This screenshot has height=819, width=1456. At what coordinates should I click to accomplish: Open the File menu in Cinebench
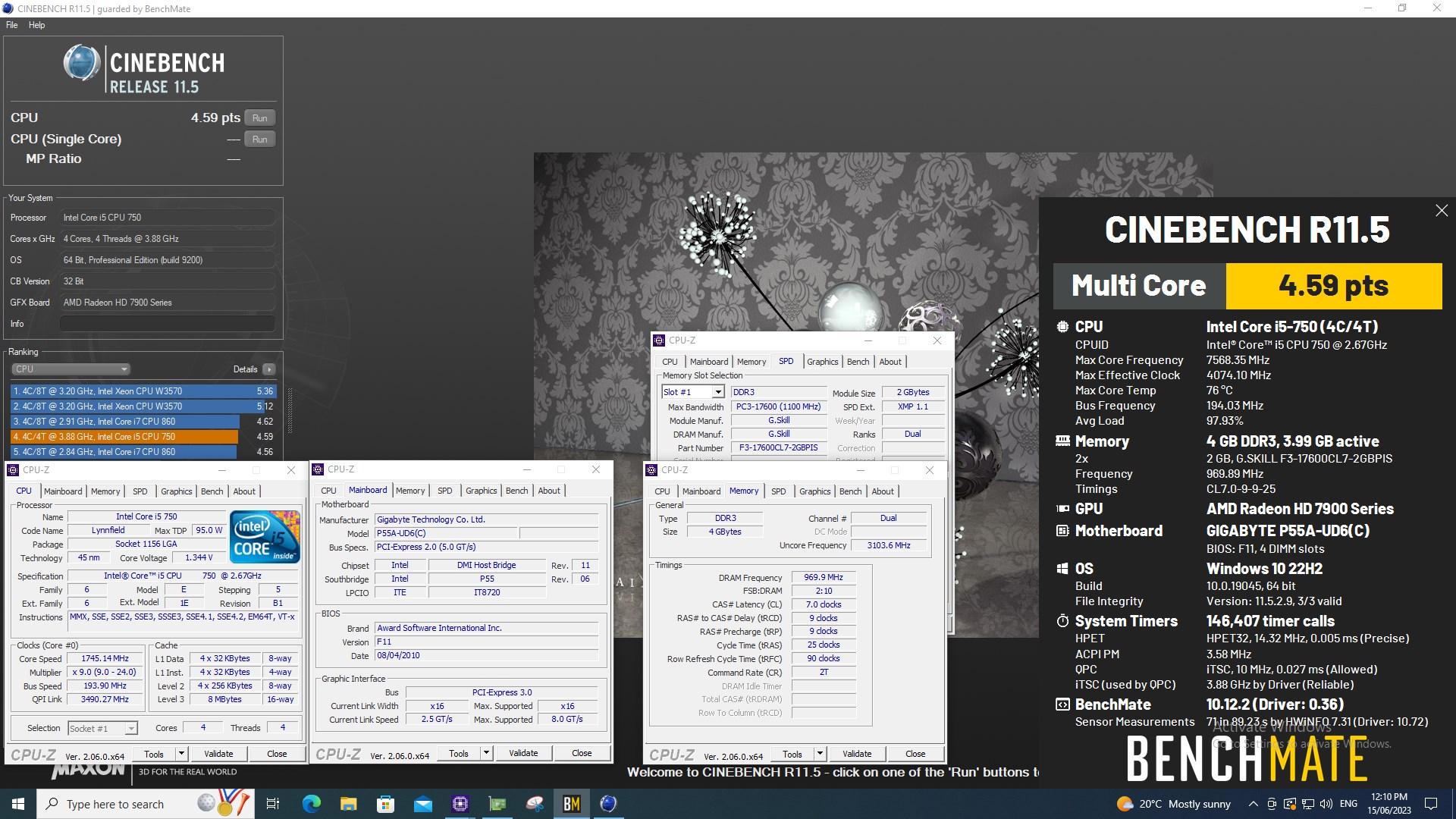[x=12, y=25]
